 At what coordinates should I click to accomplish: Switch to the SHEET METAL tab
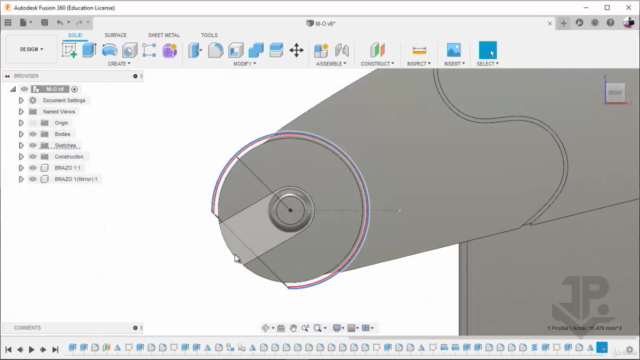pos(164,35)
